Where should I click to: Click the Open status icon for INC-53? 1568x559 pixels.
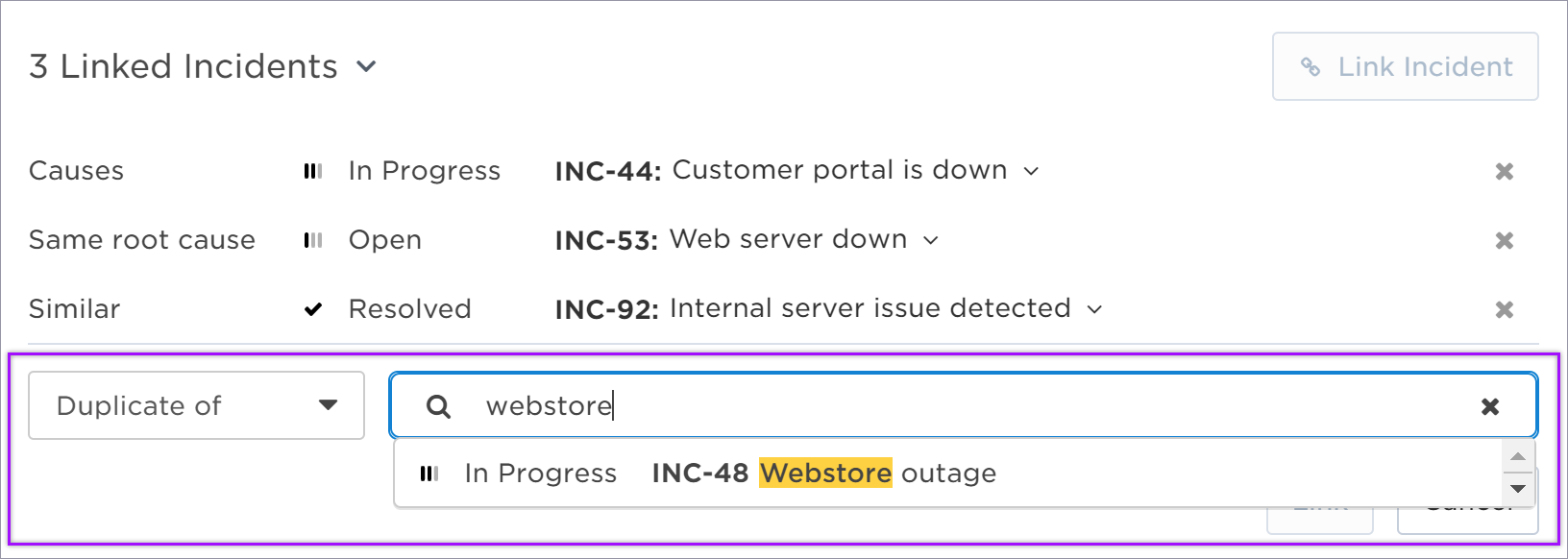[x=313, y=240]
